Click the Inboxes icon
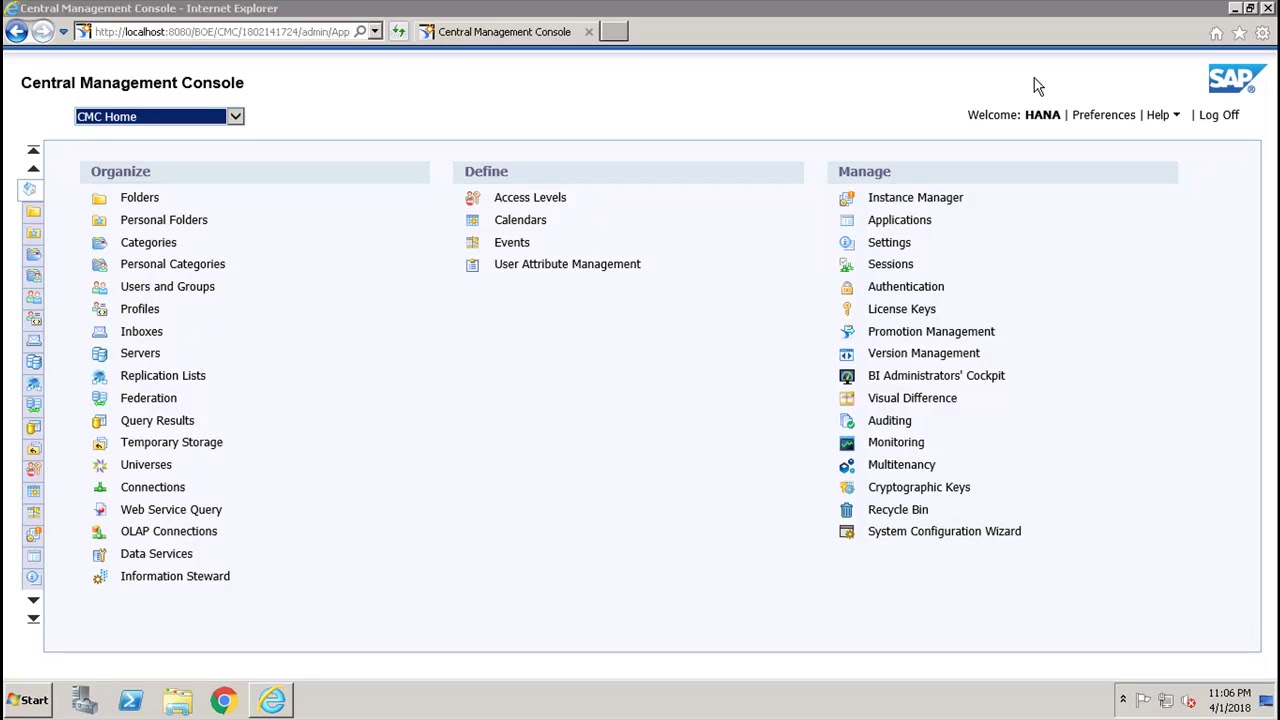This screenshot has width=1280, height=720. point(99,332)
